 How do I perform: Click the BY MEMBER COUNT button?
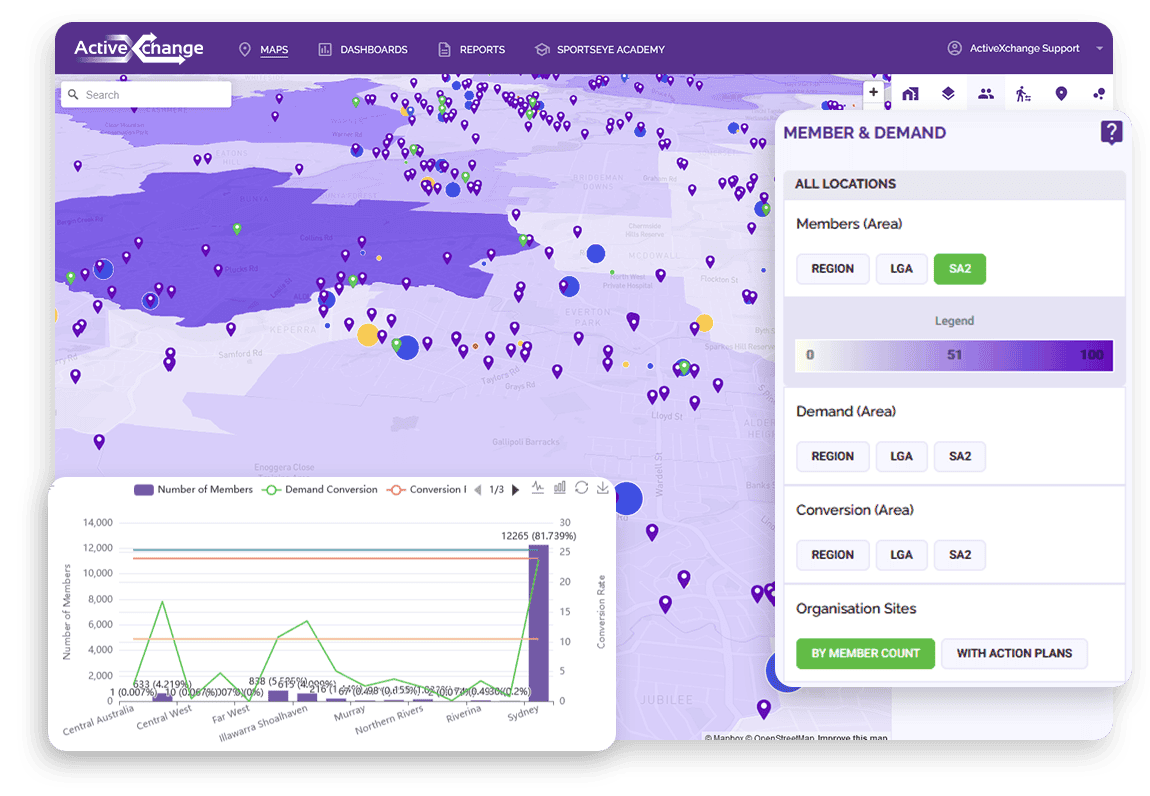(x=865, y=653)
